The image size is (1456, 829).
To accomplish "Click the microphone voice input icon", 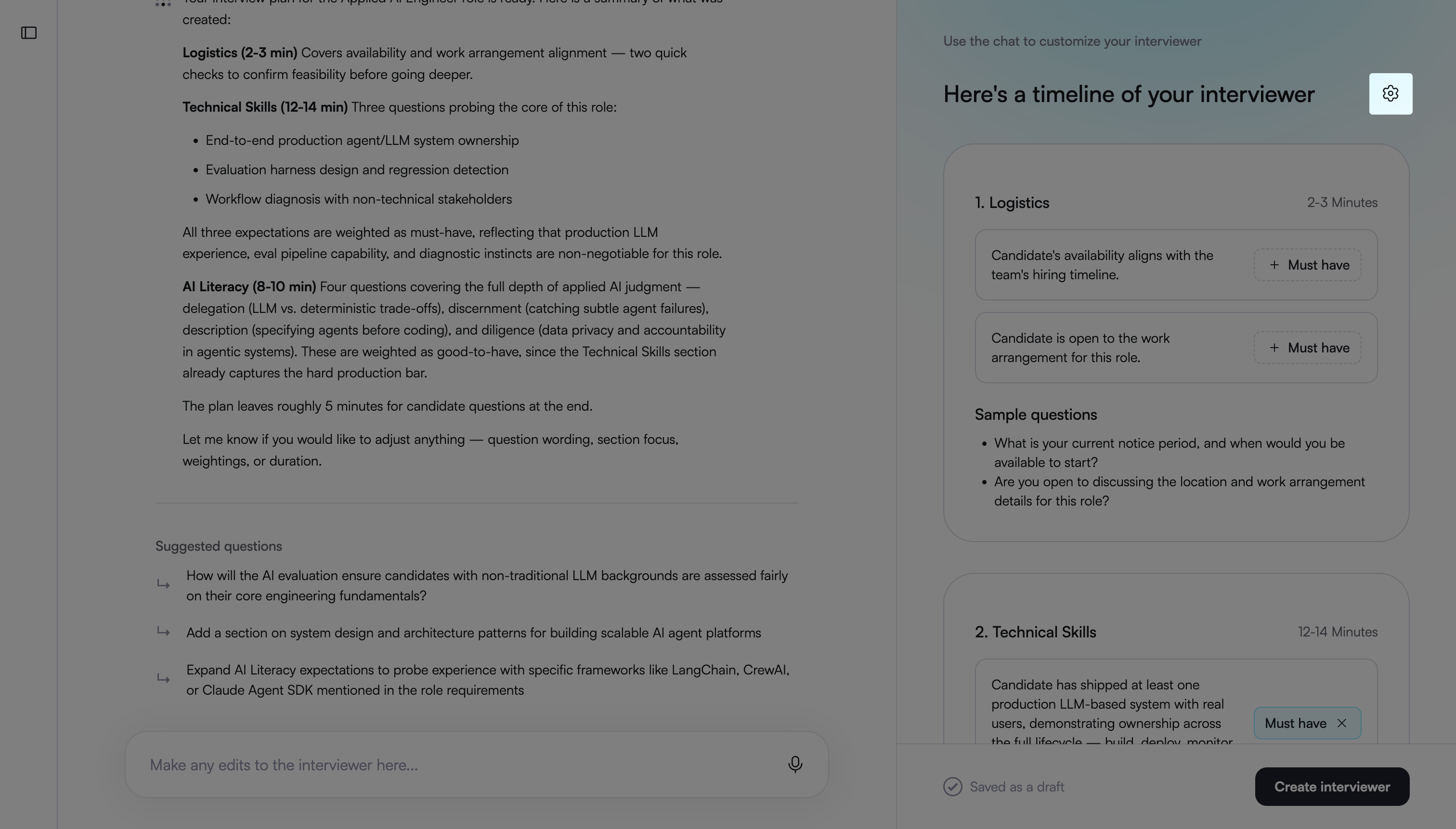I will tap(795, 764).
